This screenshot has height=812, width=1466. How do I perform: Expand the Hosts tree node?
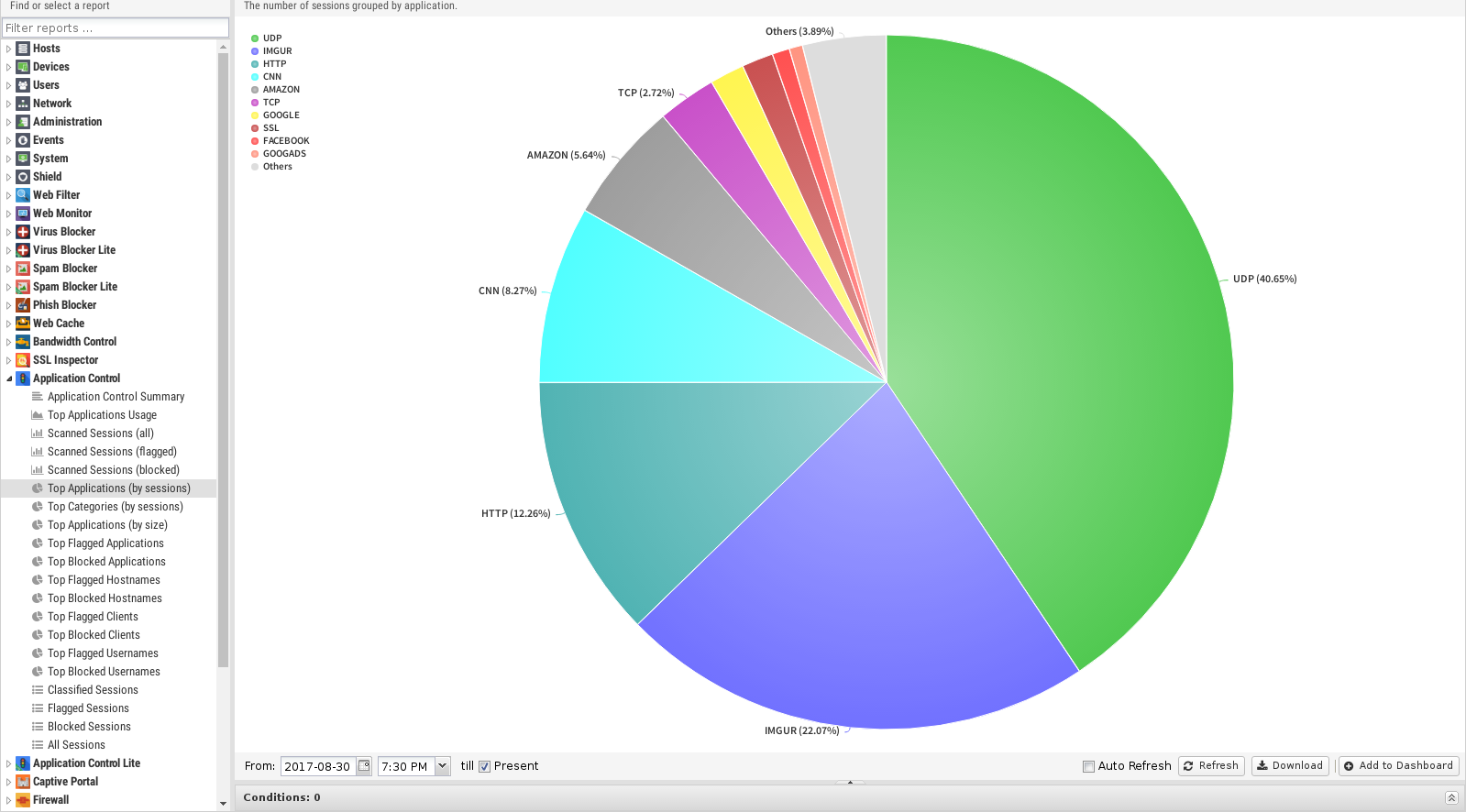pos(9,49)
